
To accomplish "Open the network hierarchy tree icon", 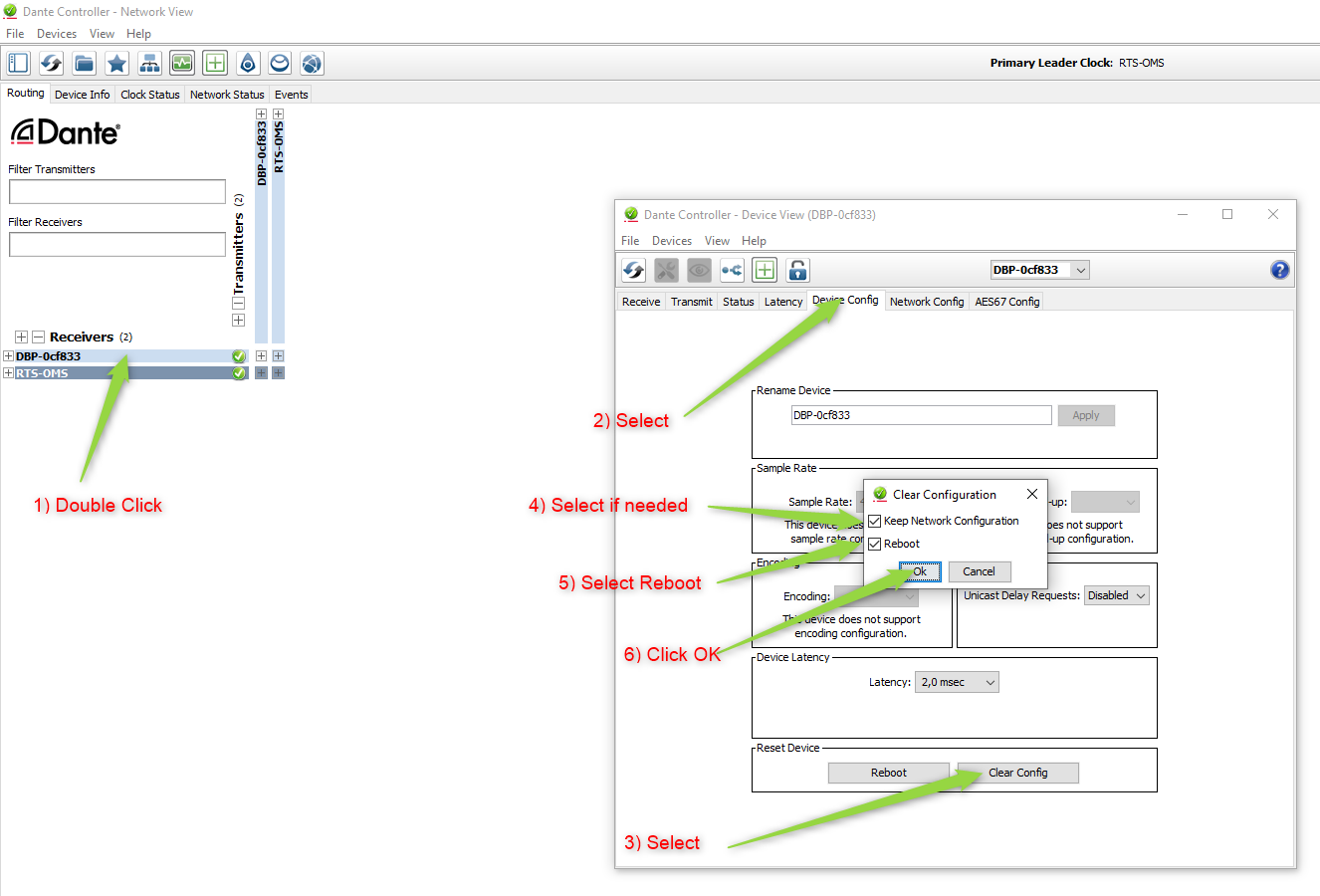I will click(149, 64).
